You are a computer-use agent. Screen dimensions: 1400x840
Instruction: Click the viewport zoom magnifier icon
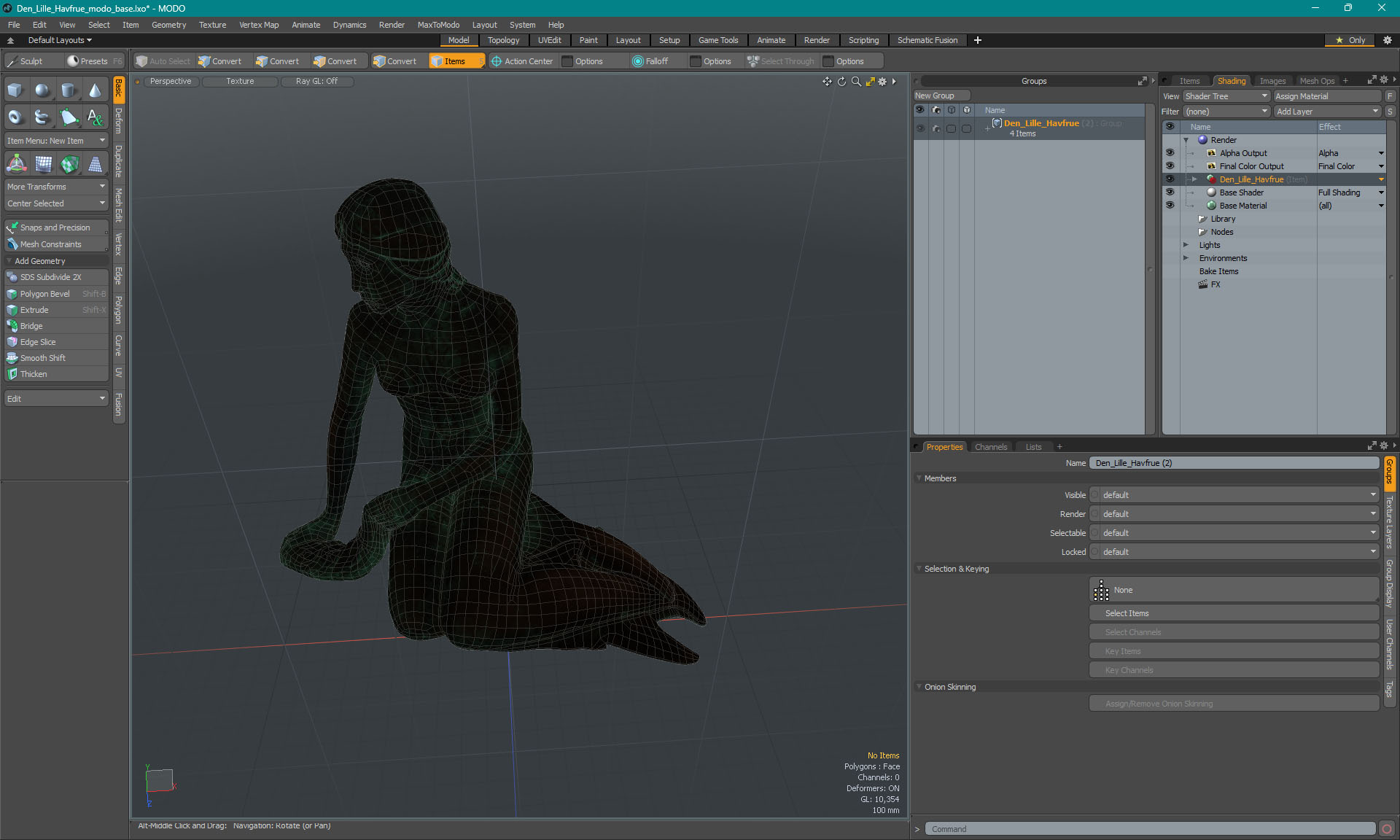pos(856,82)
